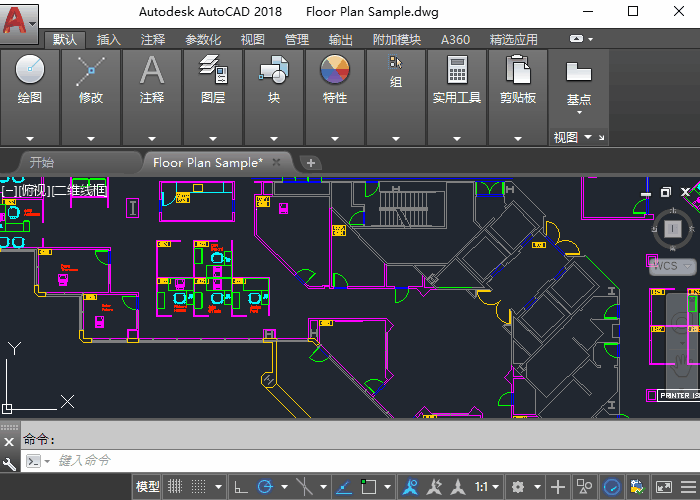Switch to the 视图 ribbon tab
The width and height of the screenshot is (700, 500).
[x=253, y=40]
